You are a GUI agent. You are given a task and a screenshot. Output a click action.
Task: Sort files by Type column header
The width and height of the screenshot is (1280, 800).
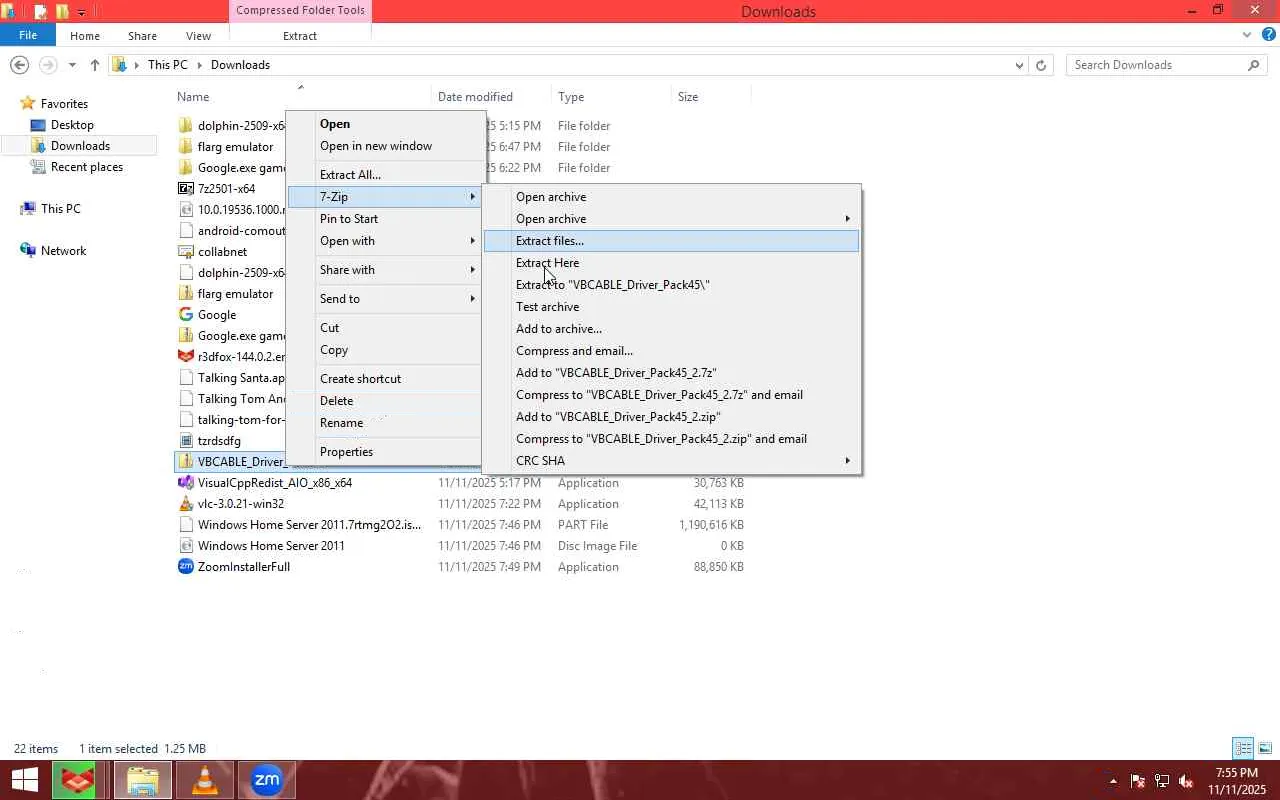click(610, 97)
